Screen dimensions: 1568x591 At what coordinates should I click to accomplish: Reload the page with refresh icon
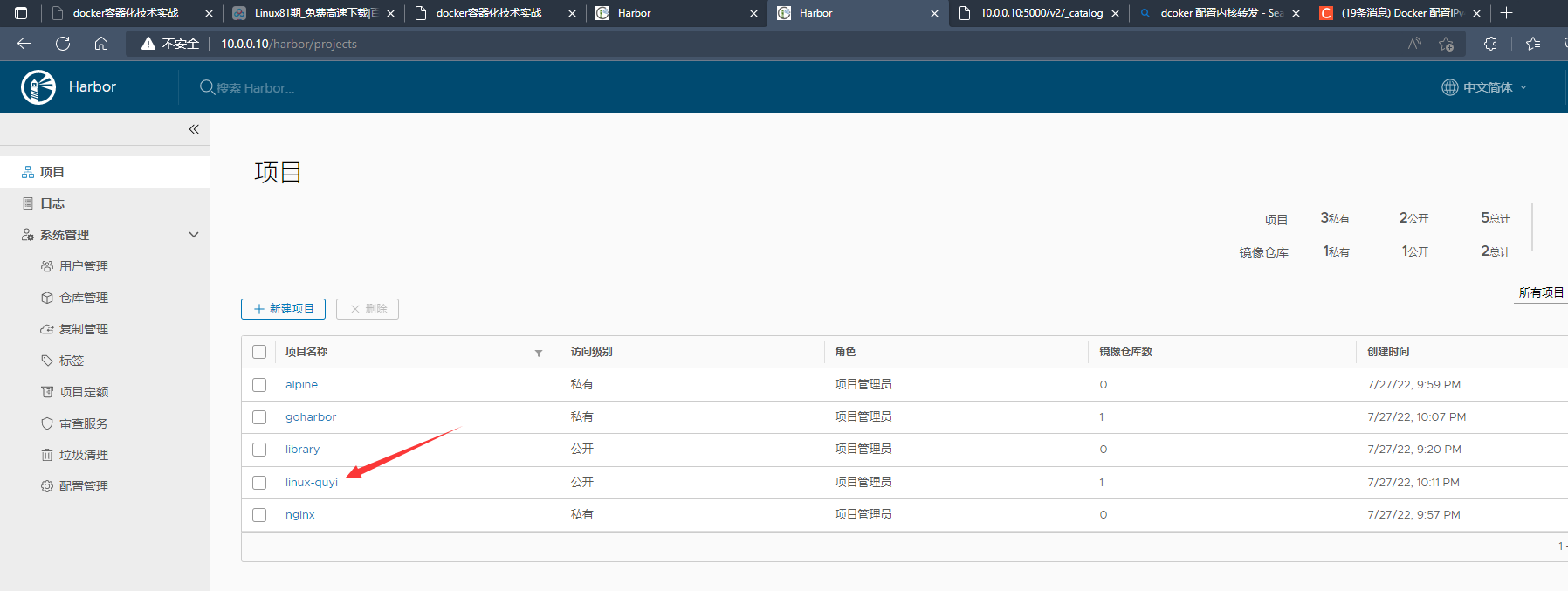tap(63, 44)
